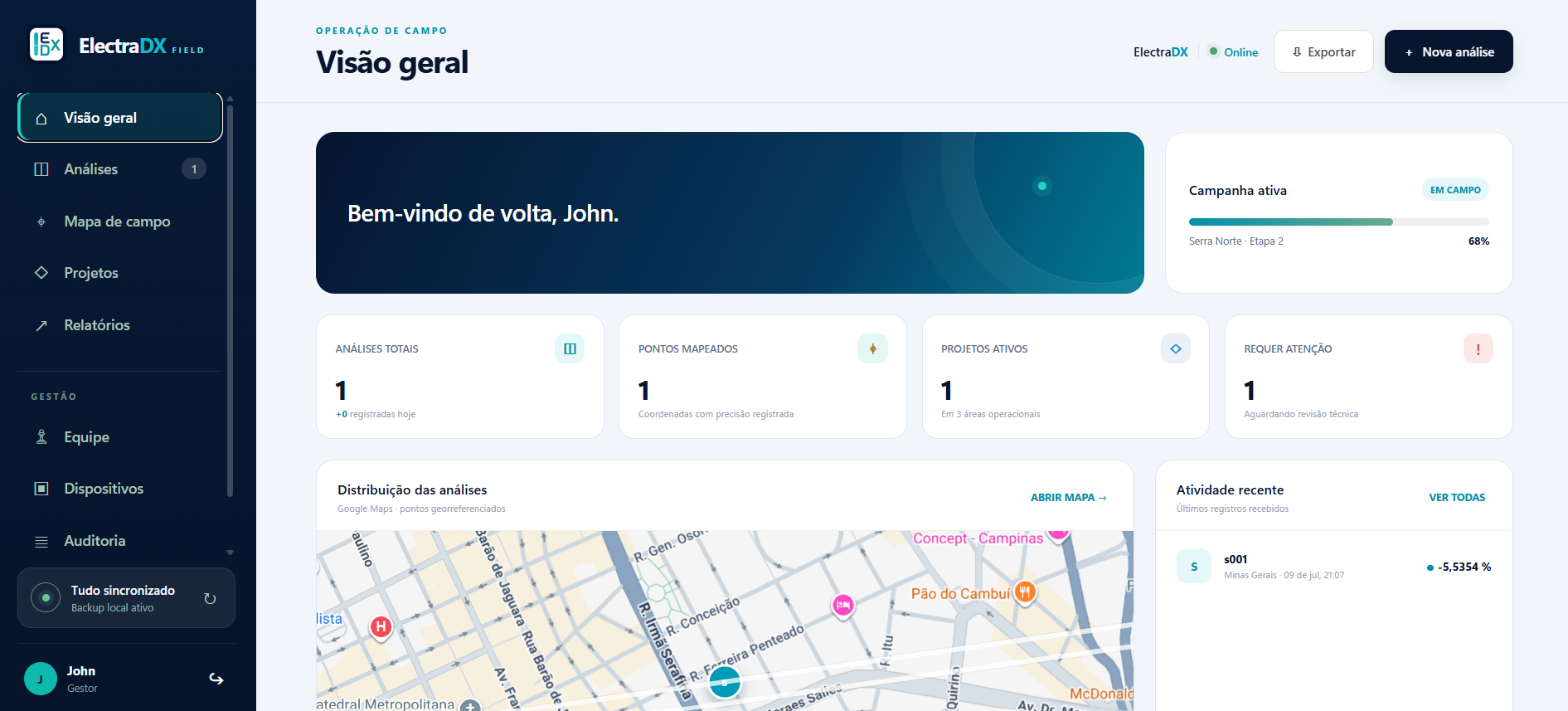
Task: Click John's avatar circle
Action: (x=41, y=679)
